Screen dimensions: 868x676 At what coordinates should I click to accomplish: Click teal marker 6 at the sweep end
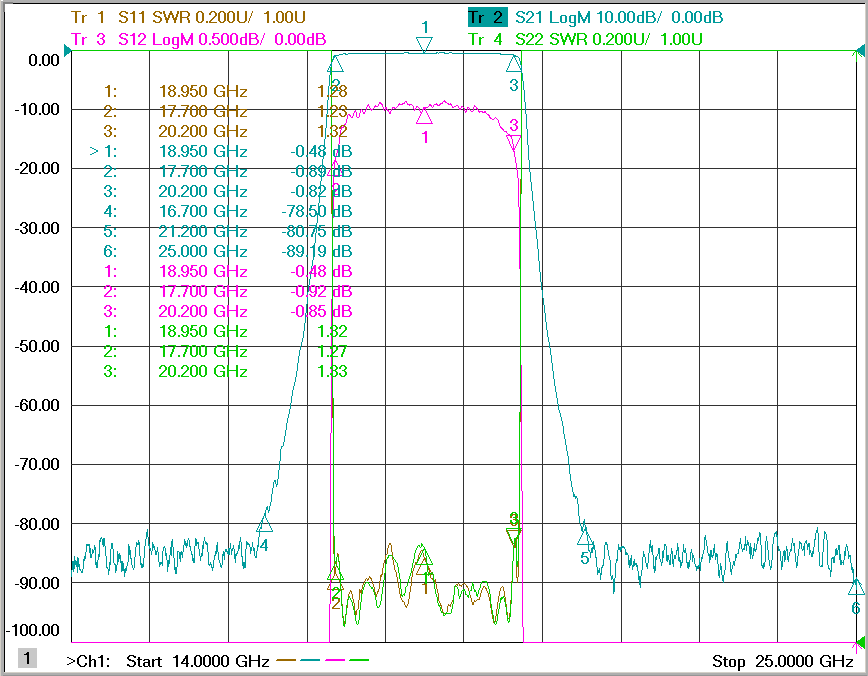coord(856,587)
